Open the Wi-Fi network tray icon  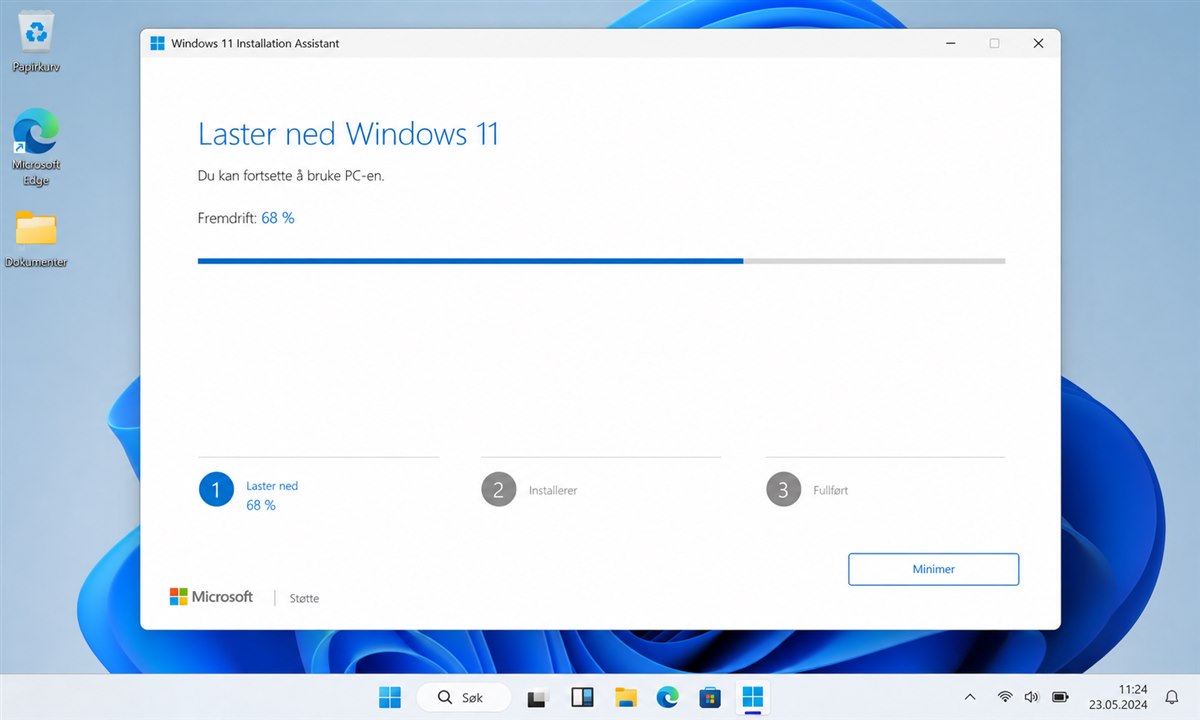coord(1004,697)
